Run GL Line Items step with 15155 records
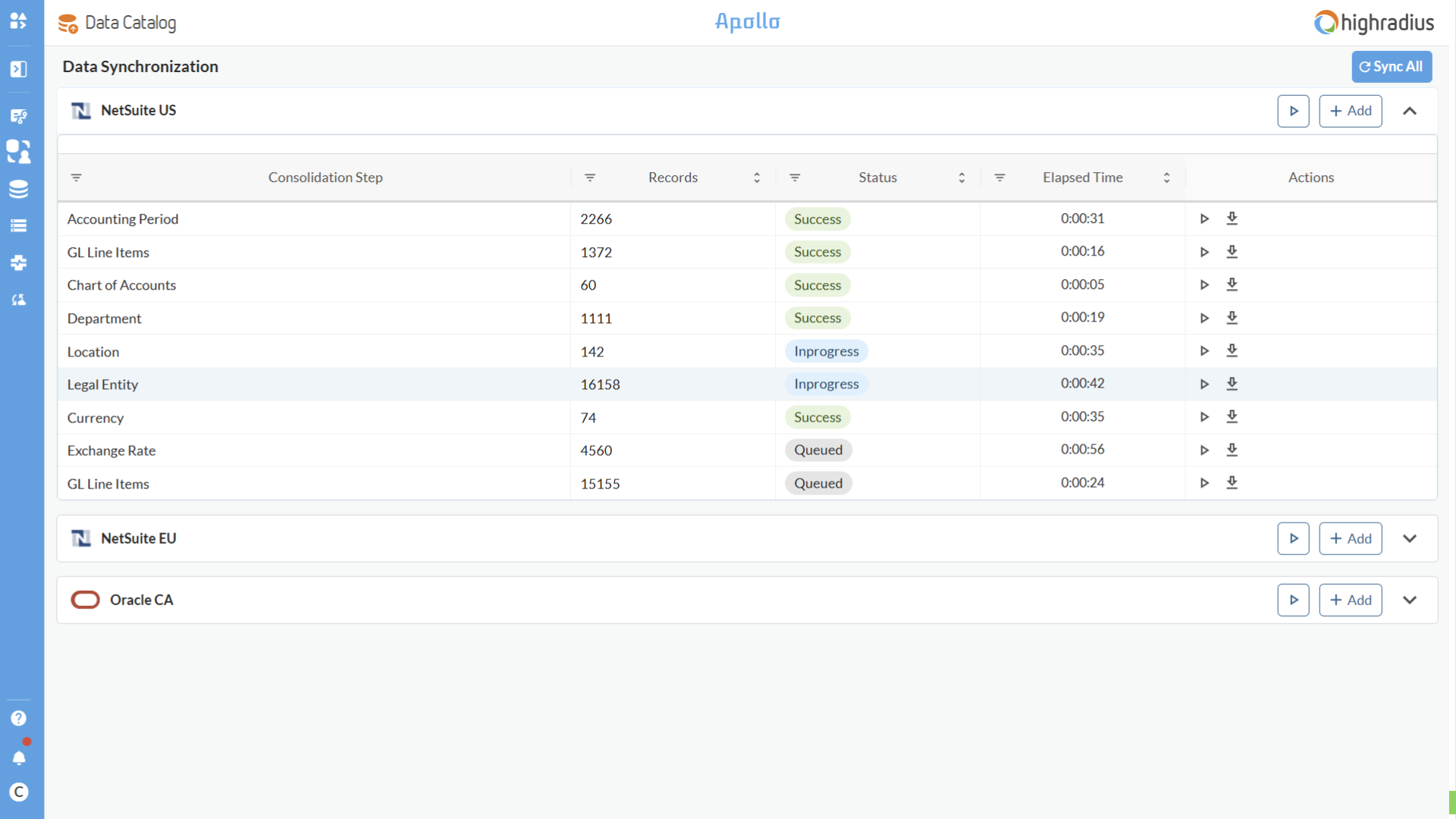This screenshot has height=819, width=1456. (1204, 483)
